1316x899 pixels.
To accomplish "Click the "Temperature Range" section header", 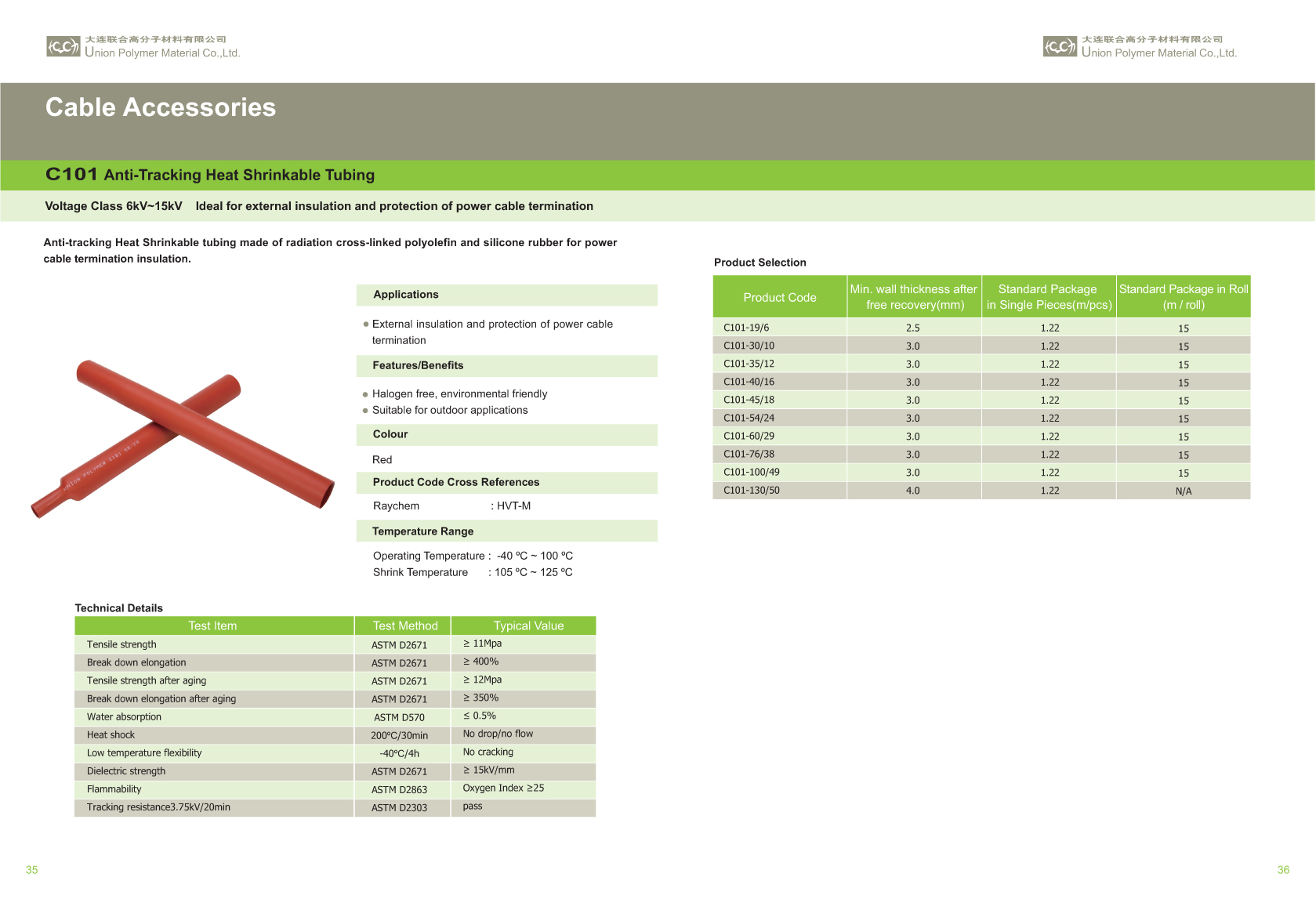I will coord(422,531).
